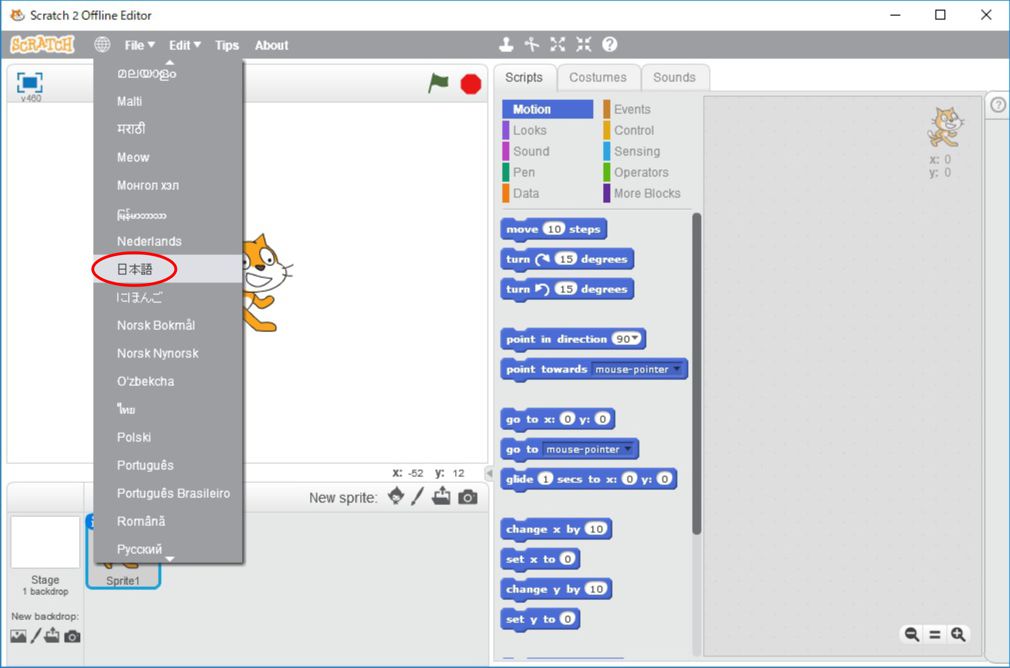Select the Motion block category

[x=548, y=110]
